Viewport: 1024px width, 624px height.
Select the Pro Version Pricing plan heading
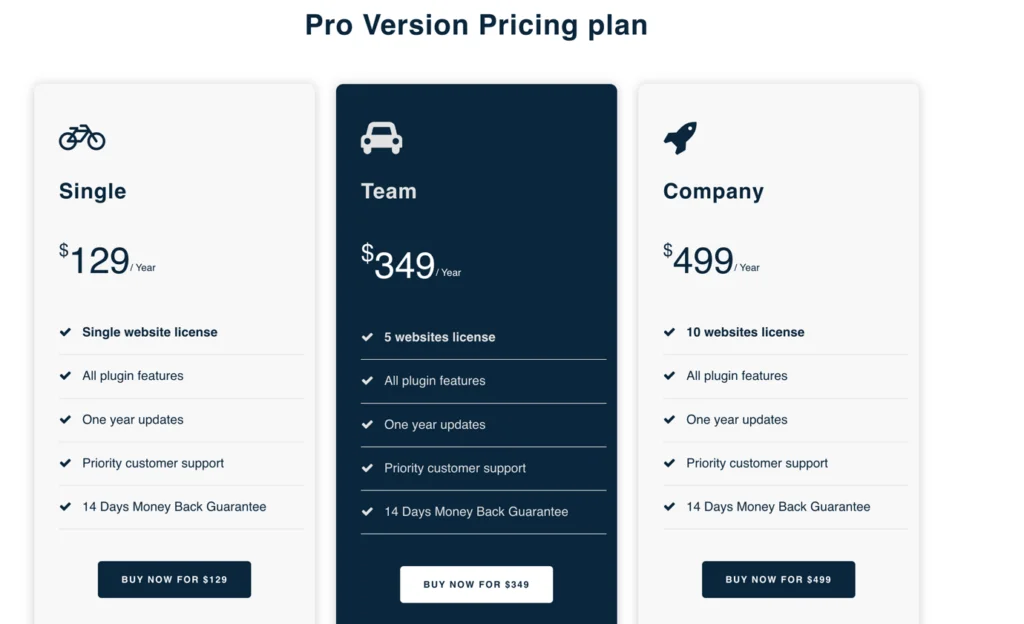tap(476, 25)
